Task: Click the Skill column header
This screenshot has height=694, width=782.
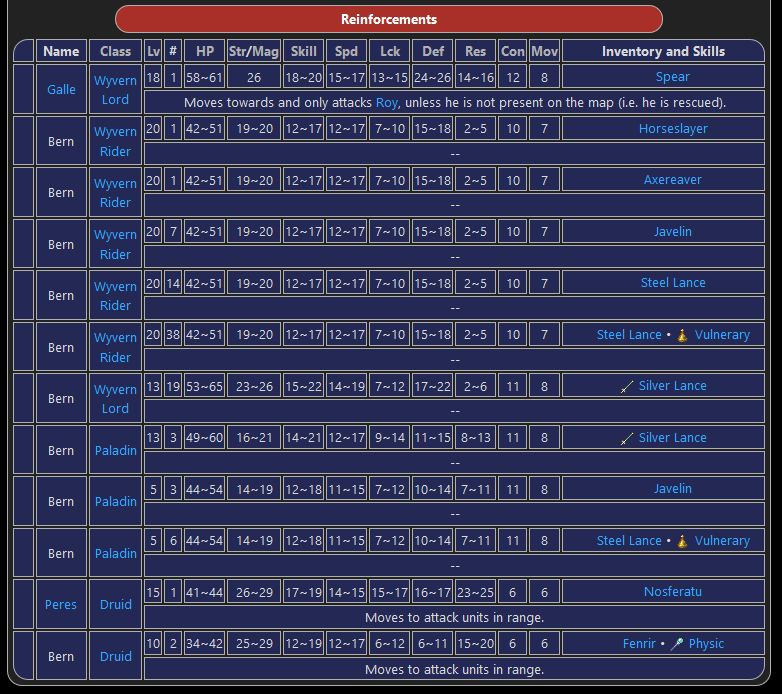Action: (x=304, y=51)
